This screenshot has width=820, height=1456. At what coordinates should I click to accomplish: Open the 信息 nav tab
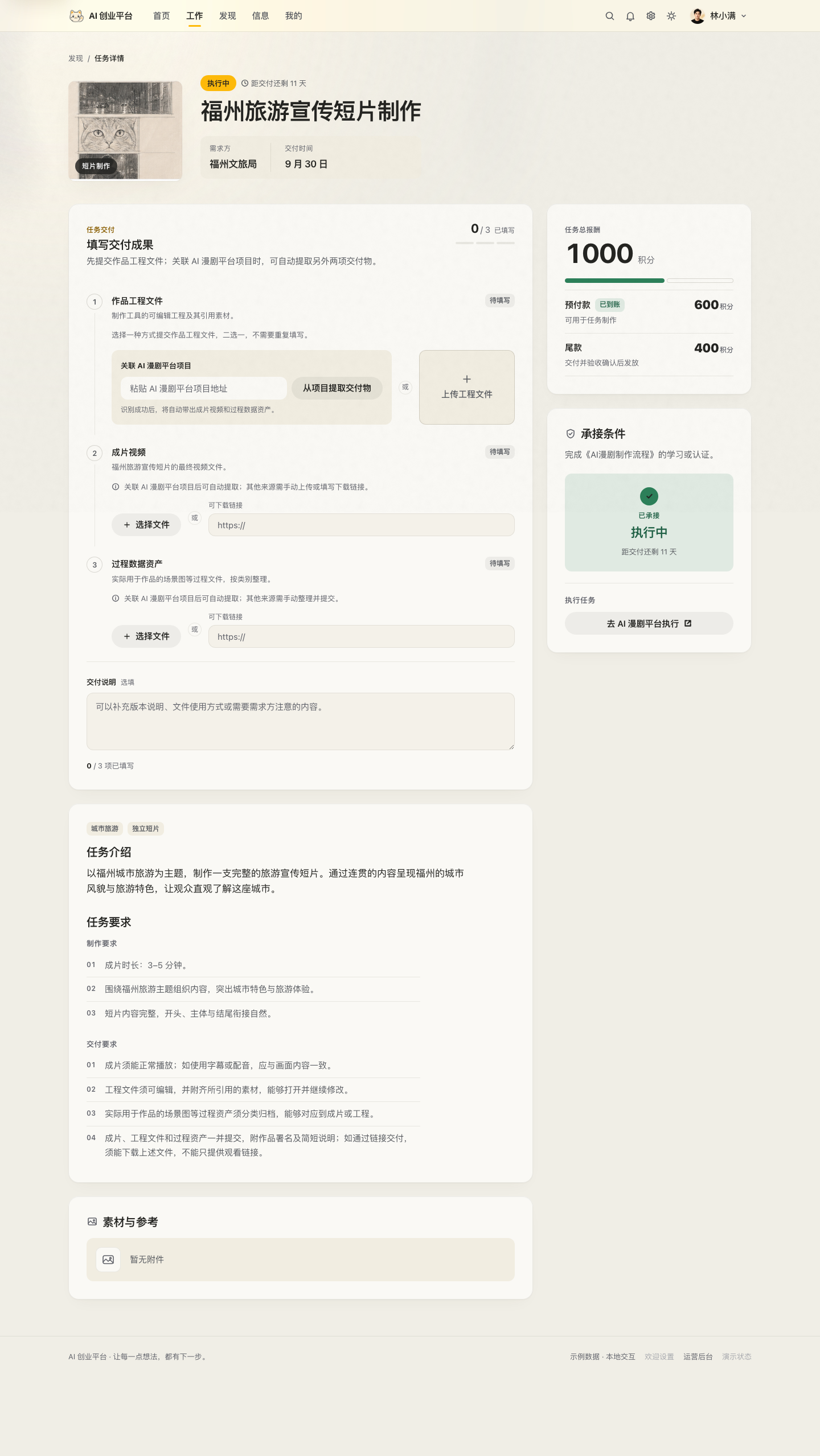pyautogui.click(x=261, y=16)
